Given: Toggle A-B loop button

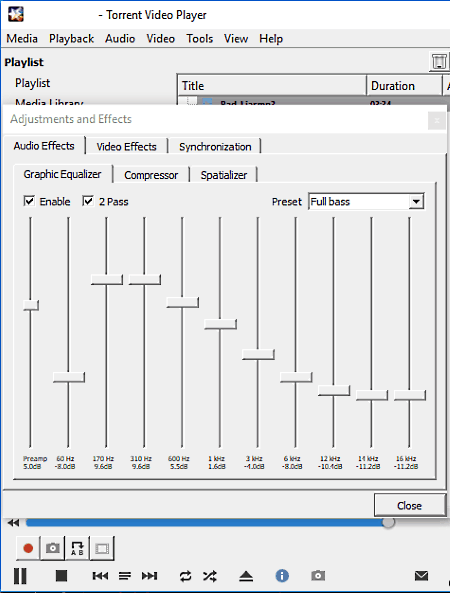Looking at the screenshot, I should tap(77, 548).
